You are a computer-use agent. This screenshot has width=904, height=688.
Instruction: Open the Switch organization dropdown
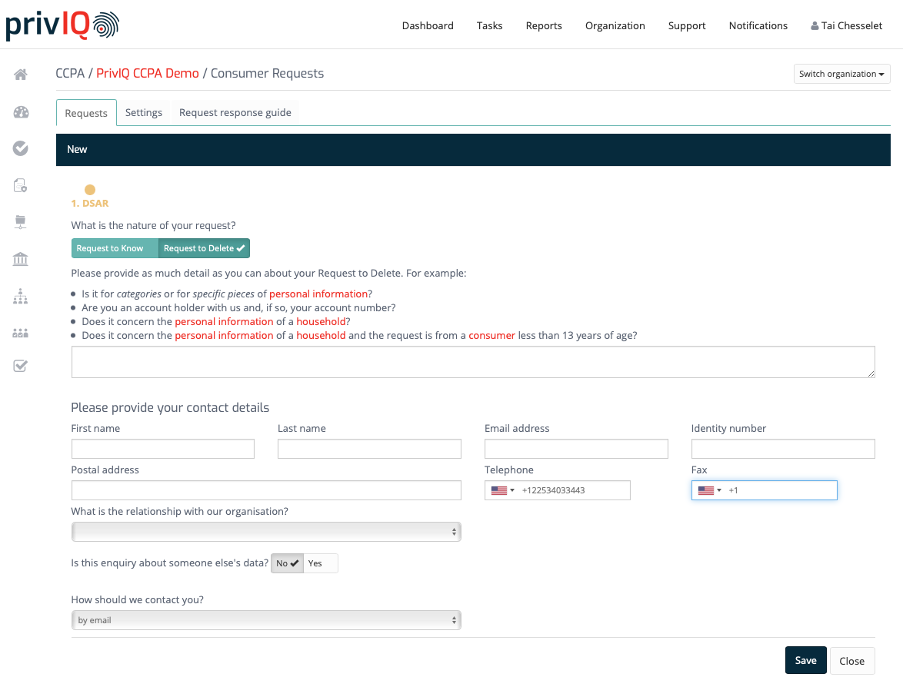click(x=842, y=74)
